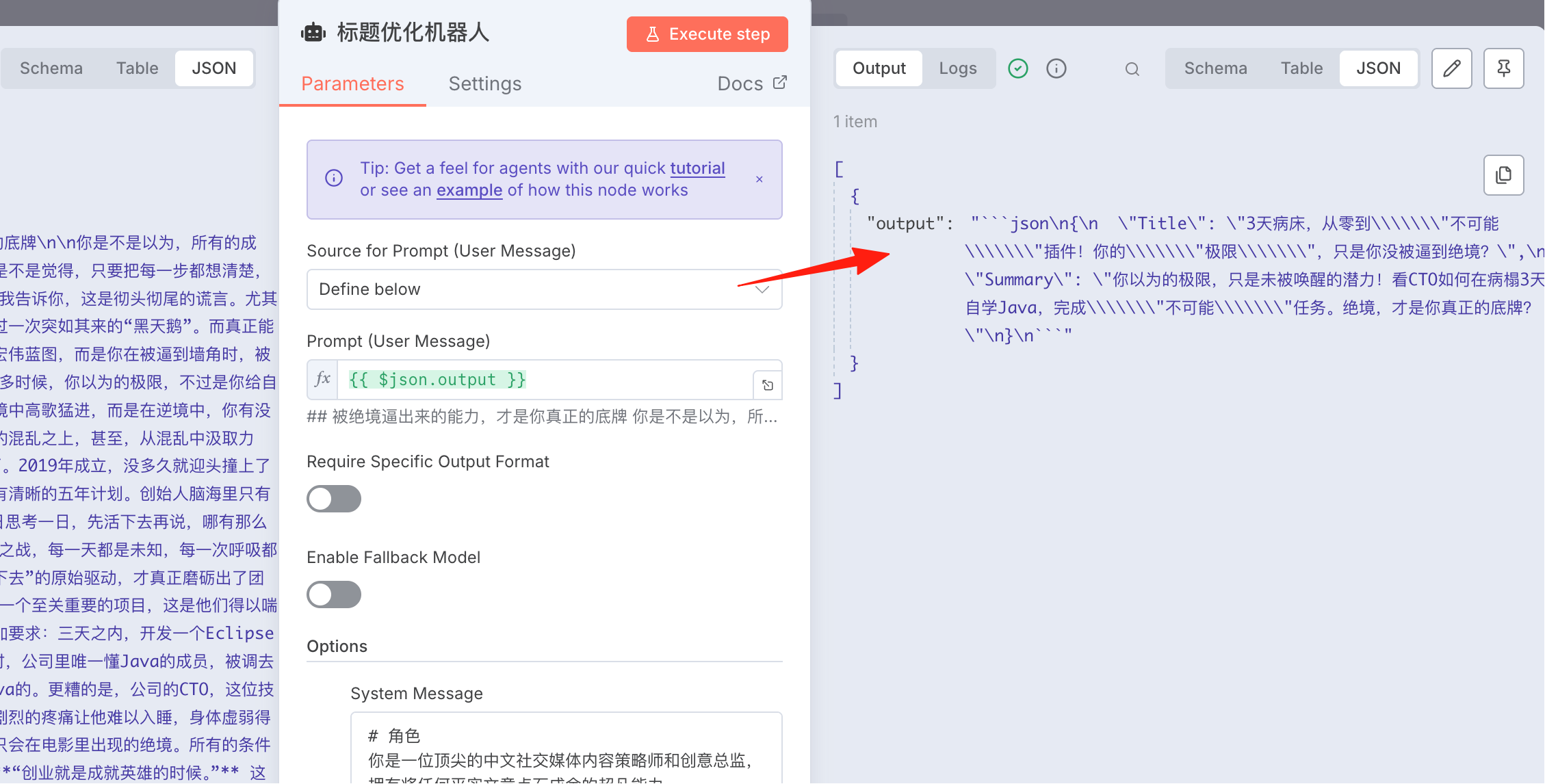Click the Prompt result preview text
The image size is (1545, 784).
(x=543, y=417)
